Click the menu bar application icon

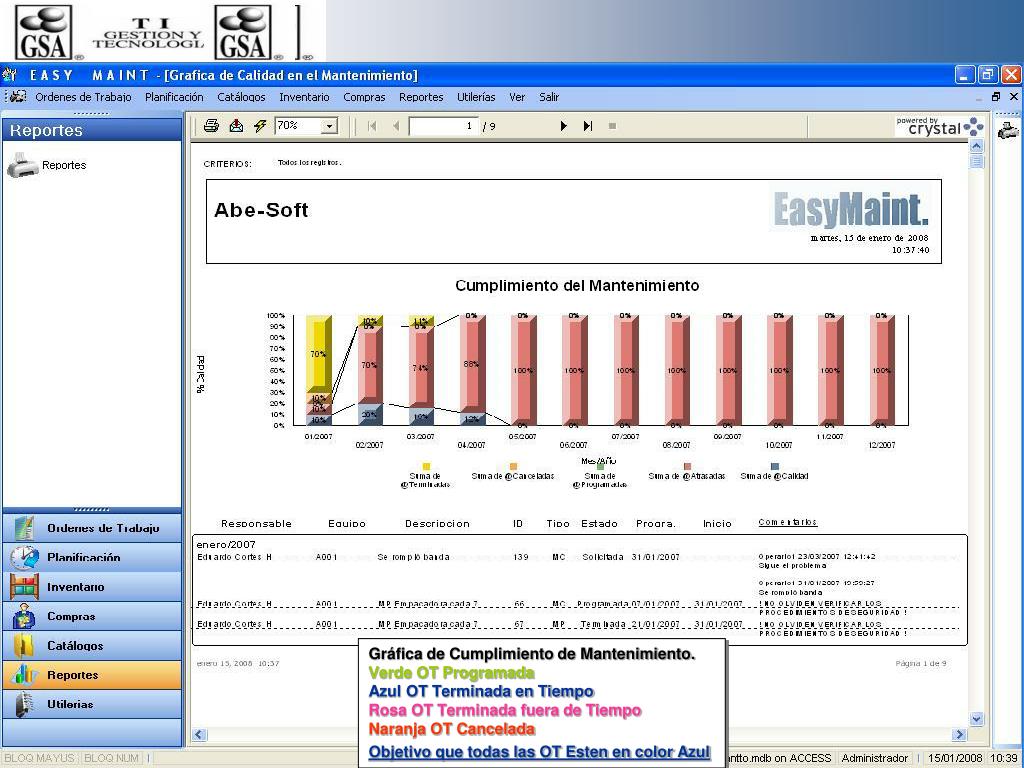[18, 97]
